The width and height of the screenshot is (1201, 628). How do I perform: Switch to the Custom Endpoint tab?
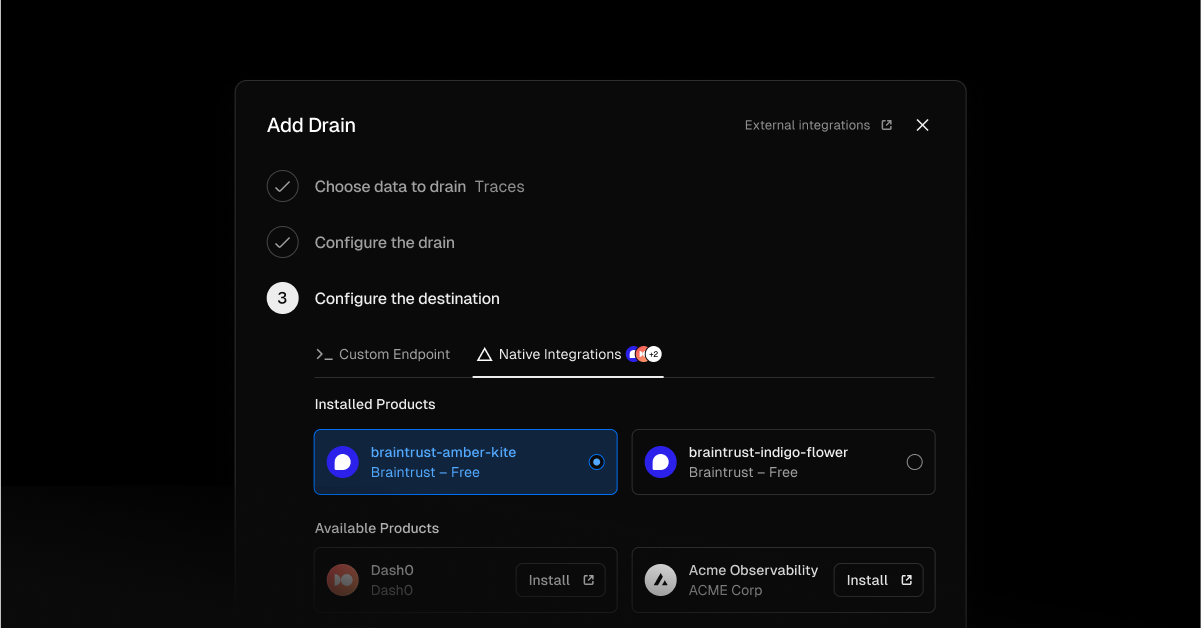(383, 354)
